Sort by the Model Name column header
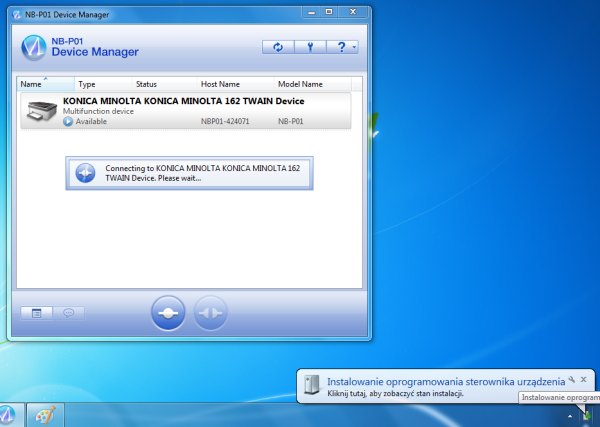The width and height of the screenshot is (600, 427). coord(313,84)
